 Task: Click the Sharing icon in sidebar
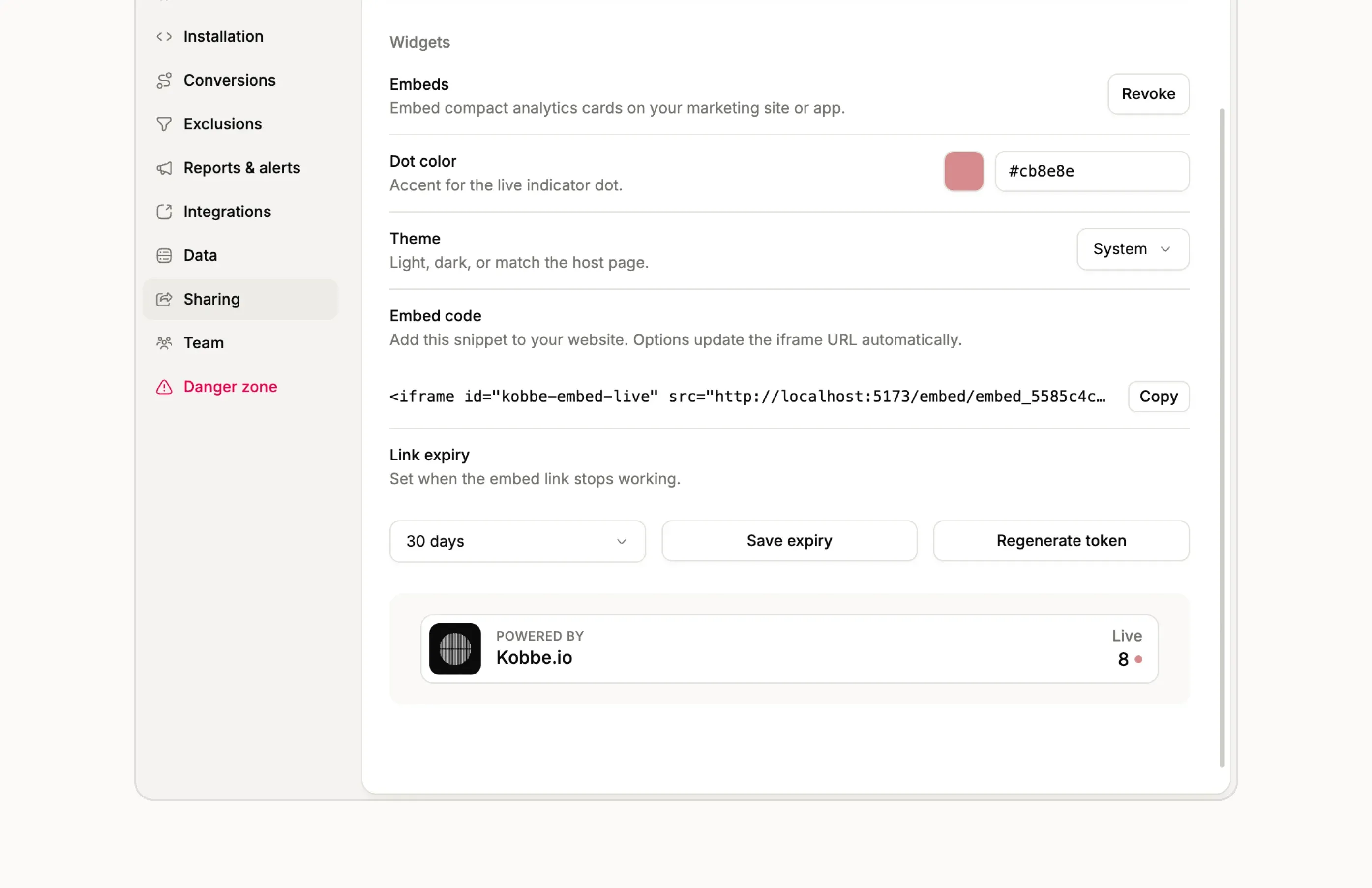pyautogui.click(x=164, y=299)
